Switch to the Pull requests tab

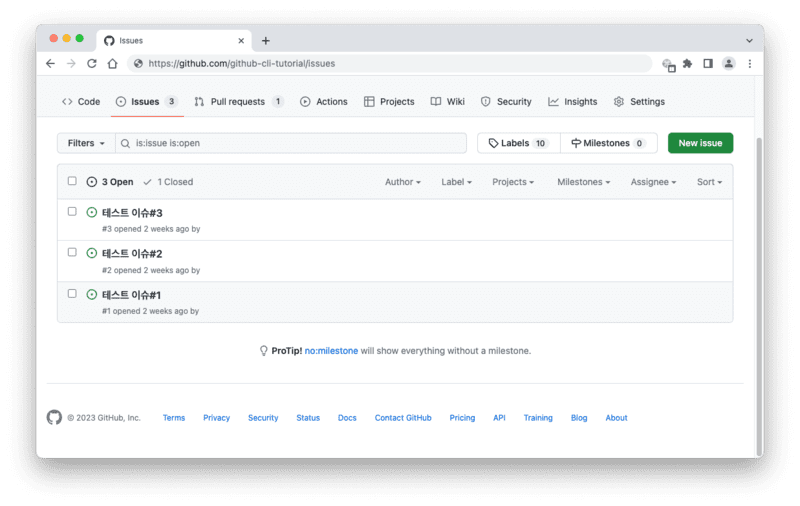(238, 102)
